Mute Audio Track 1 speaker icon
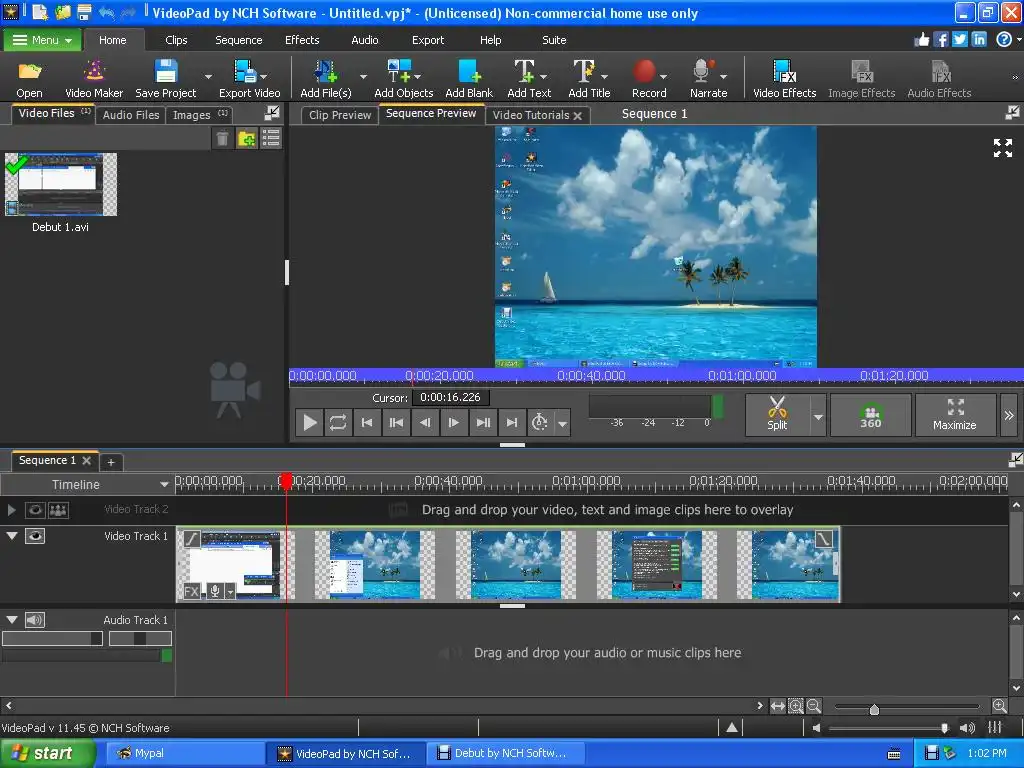The width and height of the screenshot is (1024, 768). pyautogui.click(x=35, y=620)
